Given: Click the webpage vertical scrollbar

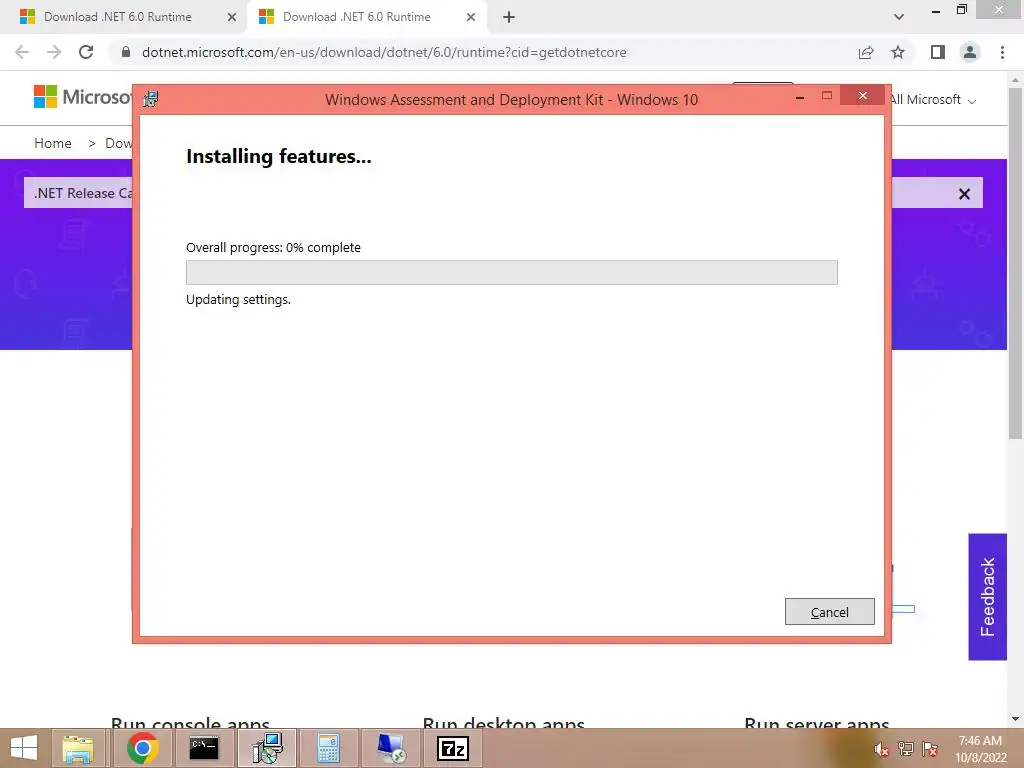Looking at the screenshot, I should tap(1015, 263).
